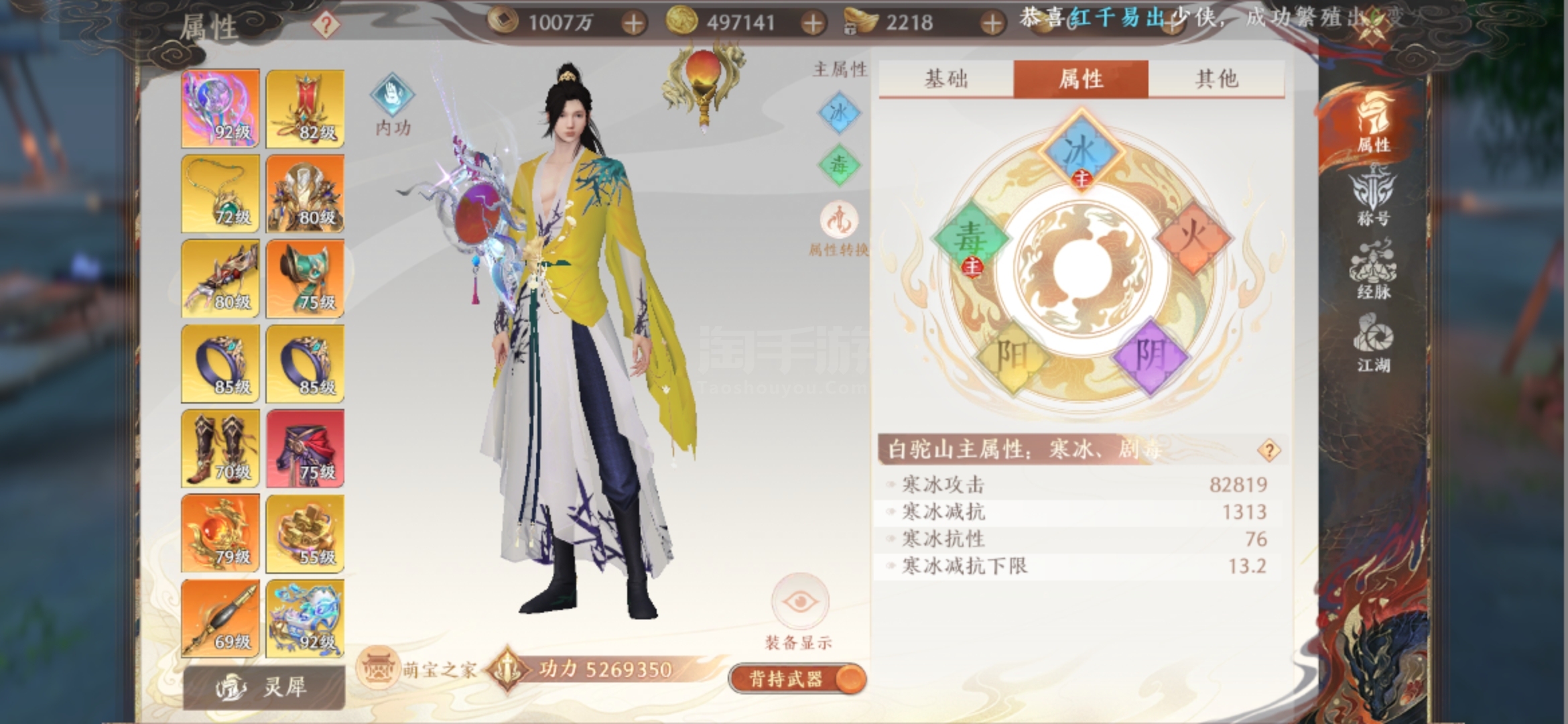This screenshot has width=1568, height=724.
Task: Open help question mark beside 属性 title
Action: (326, 25)
